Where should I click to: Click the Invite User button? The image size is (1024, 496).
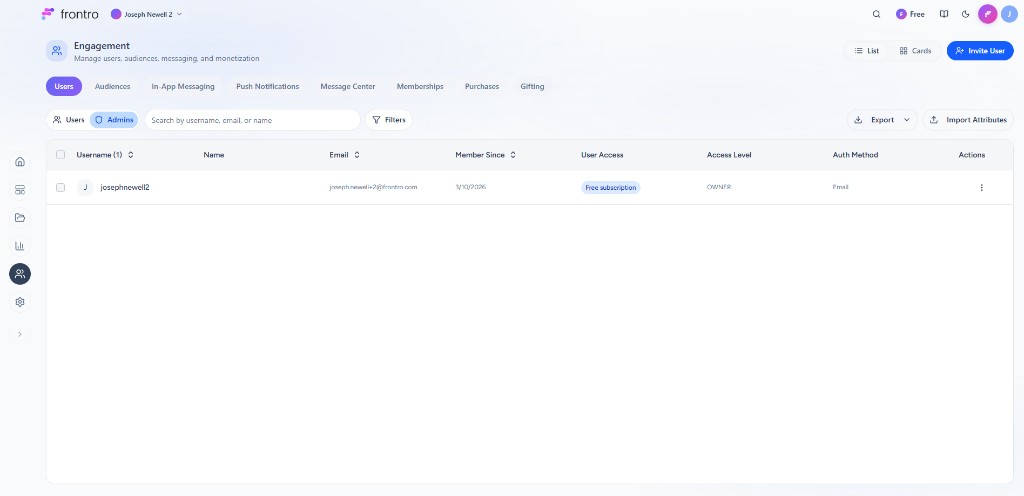click(x=980, y=51)
